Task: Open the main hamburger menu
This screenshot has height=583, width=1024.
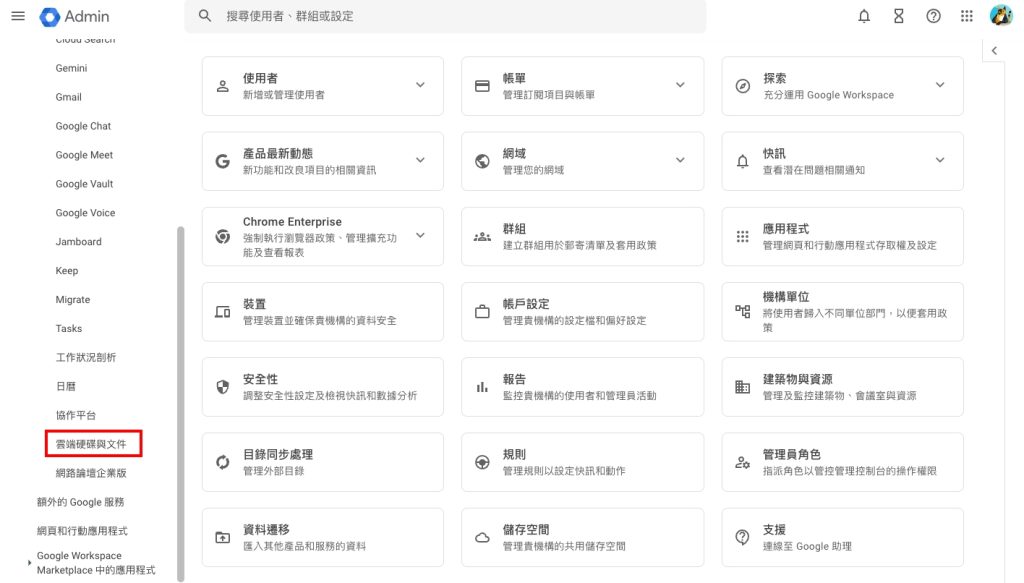Action: pyautogui.click(x=18, y=16)
